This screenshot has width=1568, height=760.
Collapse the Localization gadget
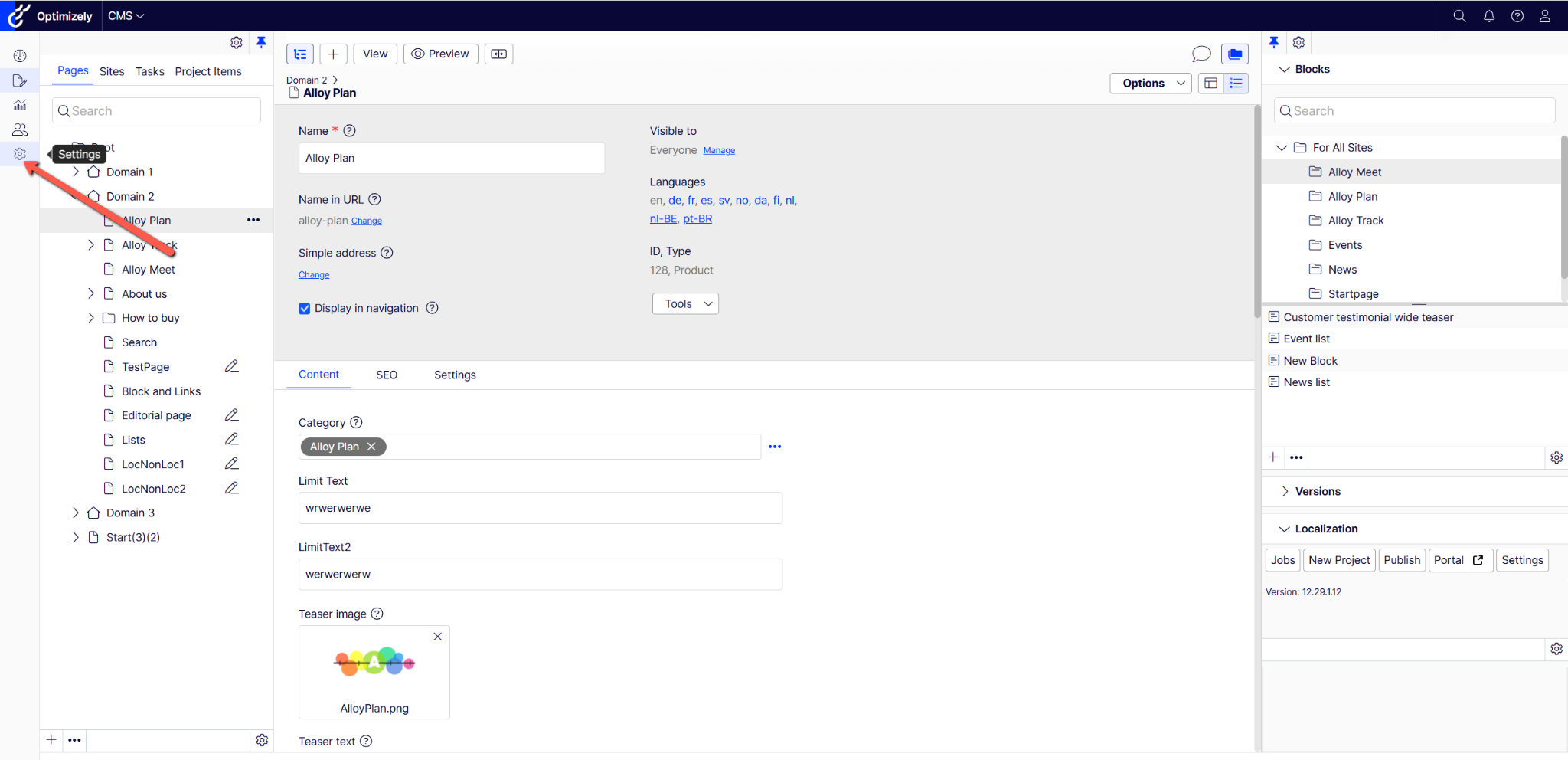(1285, 529)
